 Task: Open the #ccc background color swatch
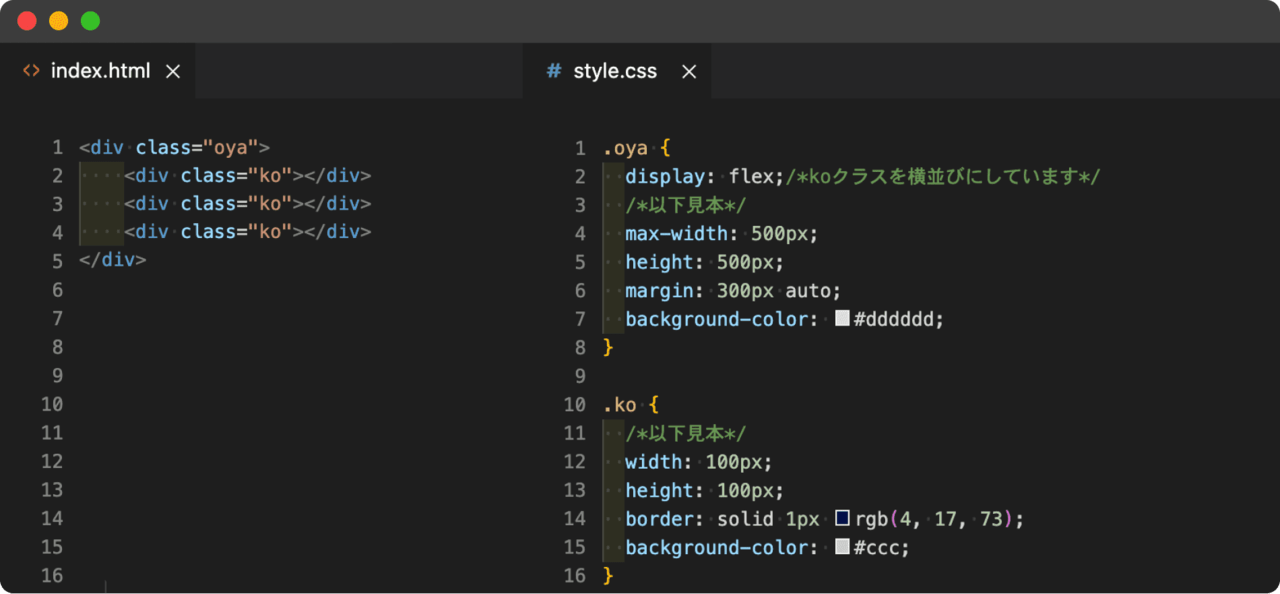coord(842,548)
